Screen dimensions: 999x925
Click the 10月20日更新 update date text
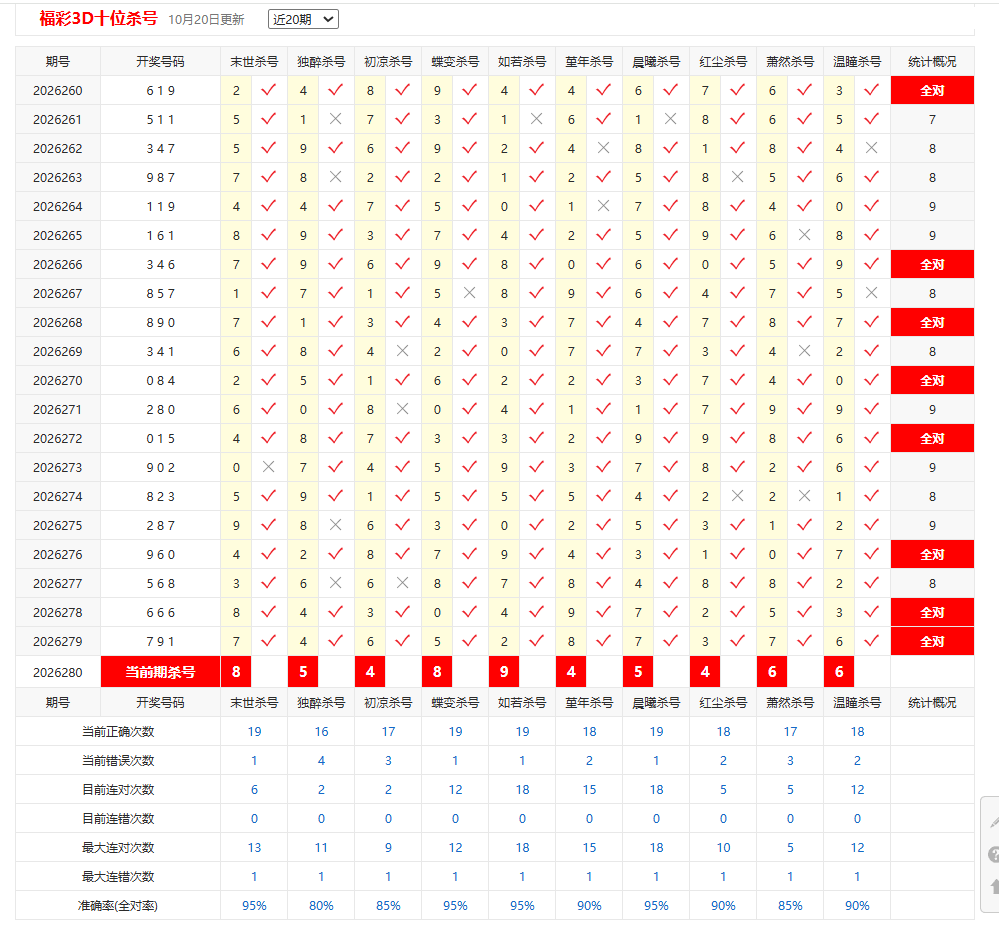tap(206, 20)
